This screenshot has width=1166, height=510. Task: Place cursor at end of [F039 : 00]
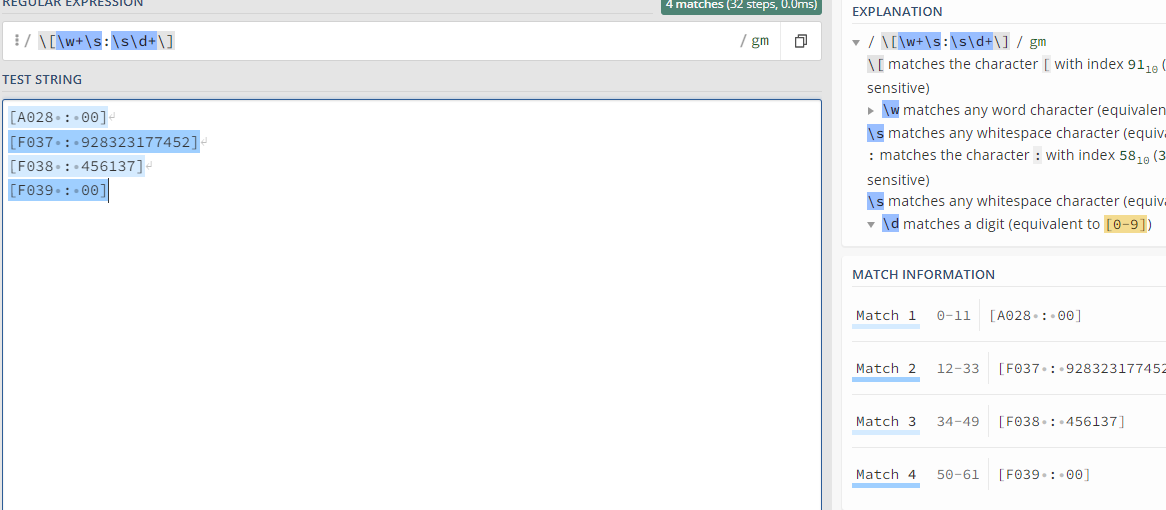(108, 190)
